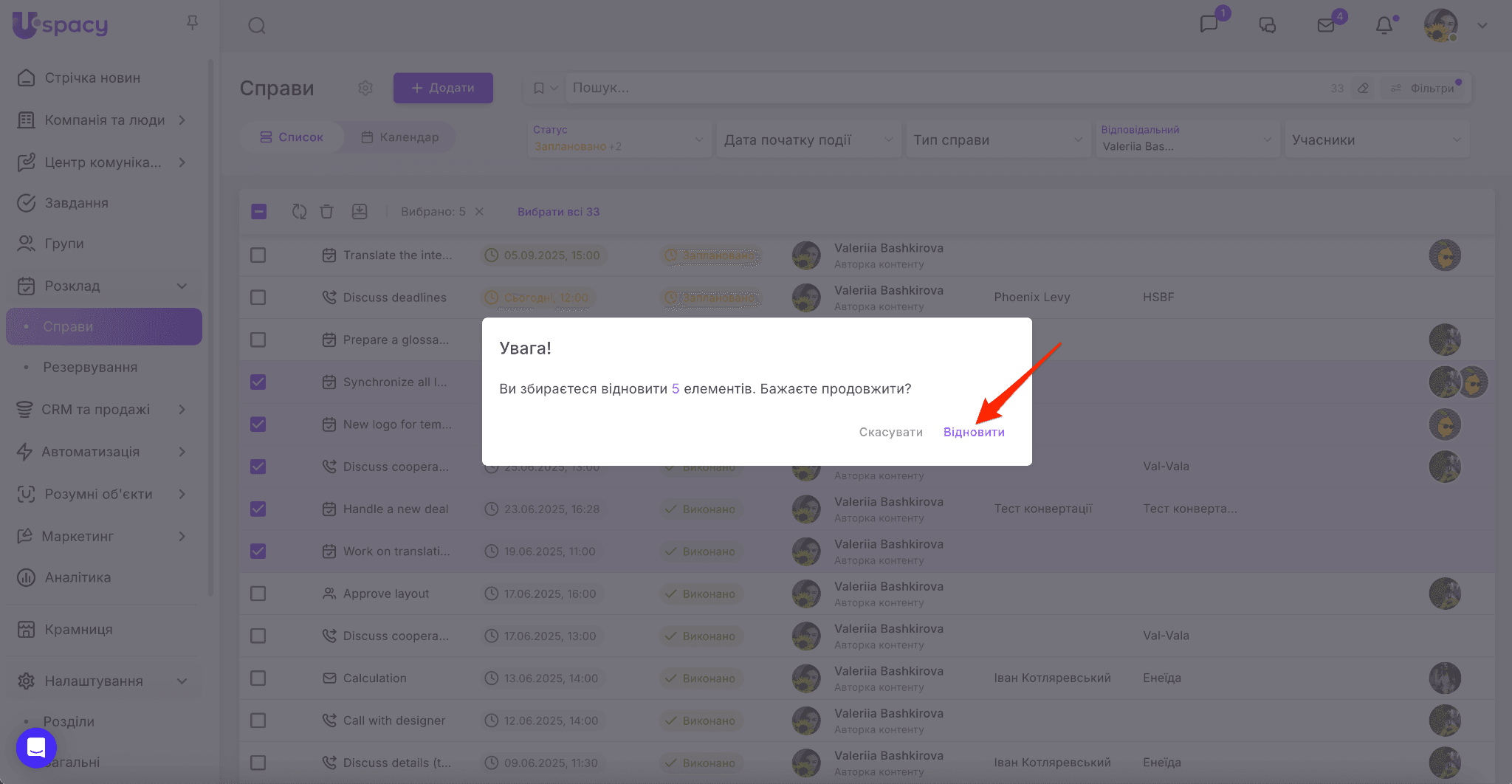Confirm by clicking Відновити
Viewport: 1512px width, 784px height.
[x=974, y=432]
